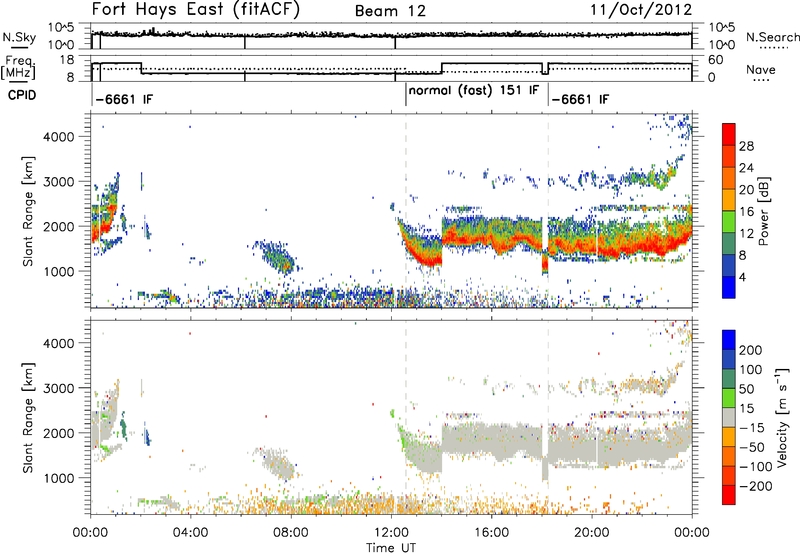Click the 'N.Search' legend label
The image size is (800, 554).
[772, 37]
